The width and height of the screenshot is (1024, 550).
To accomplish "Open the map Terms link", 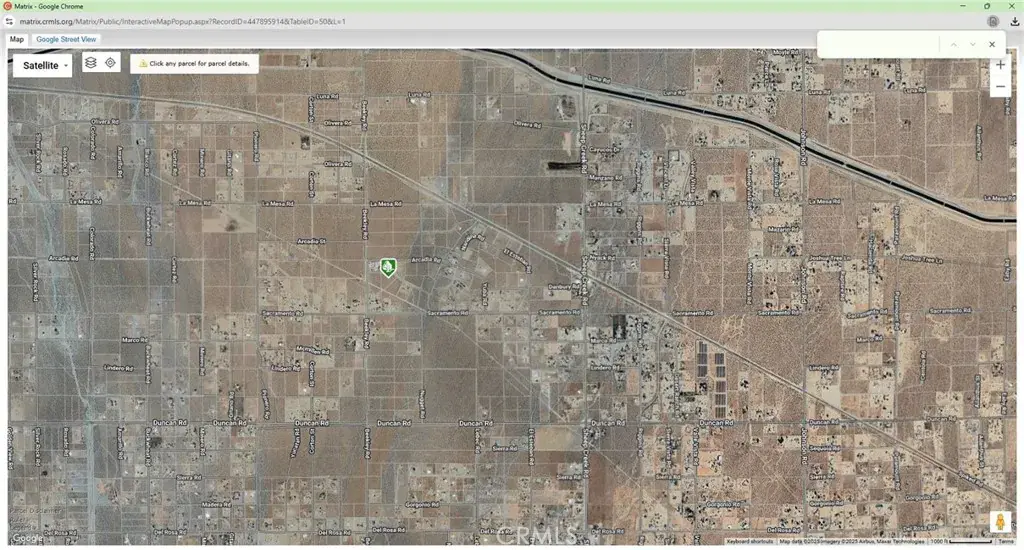I will pyautogui.click(x=1005, y=542).
